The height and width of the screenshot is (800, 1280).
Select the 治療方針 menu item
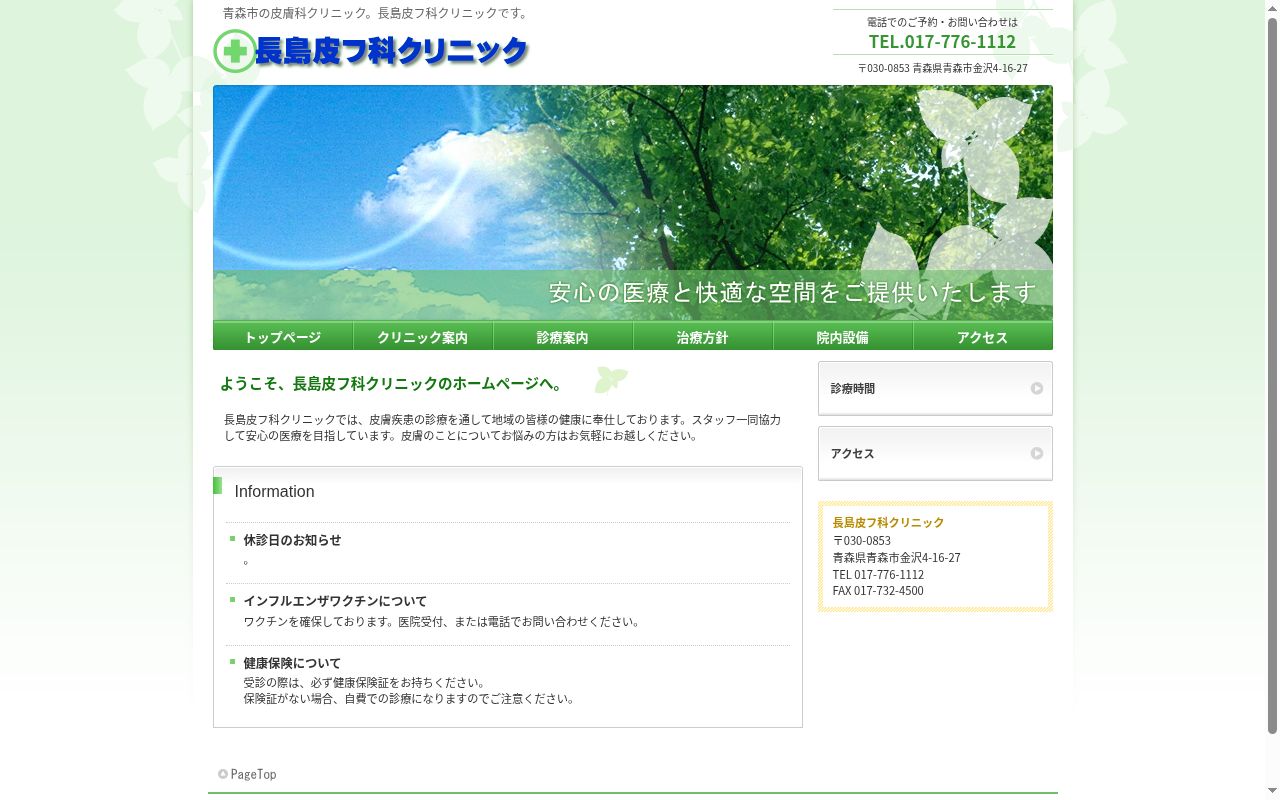click(x=703, y=336)
